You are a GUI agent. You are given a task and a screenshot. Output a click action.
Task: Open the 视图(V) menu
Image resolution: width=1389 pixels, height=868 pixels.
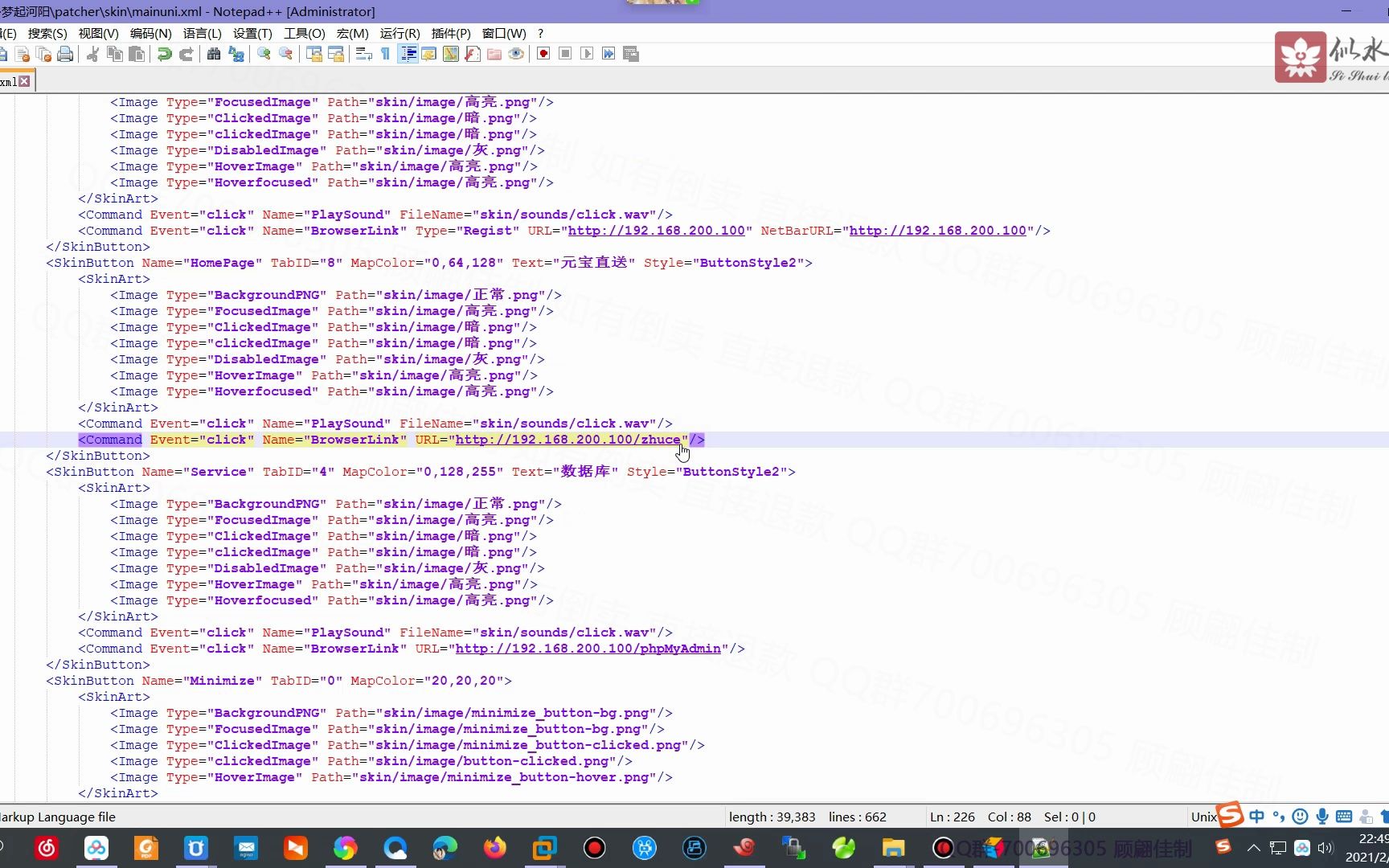point(98,33)
